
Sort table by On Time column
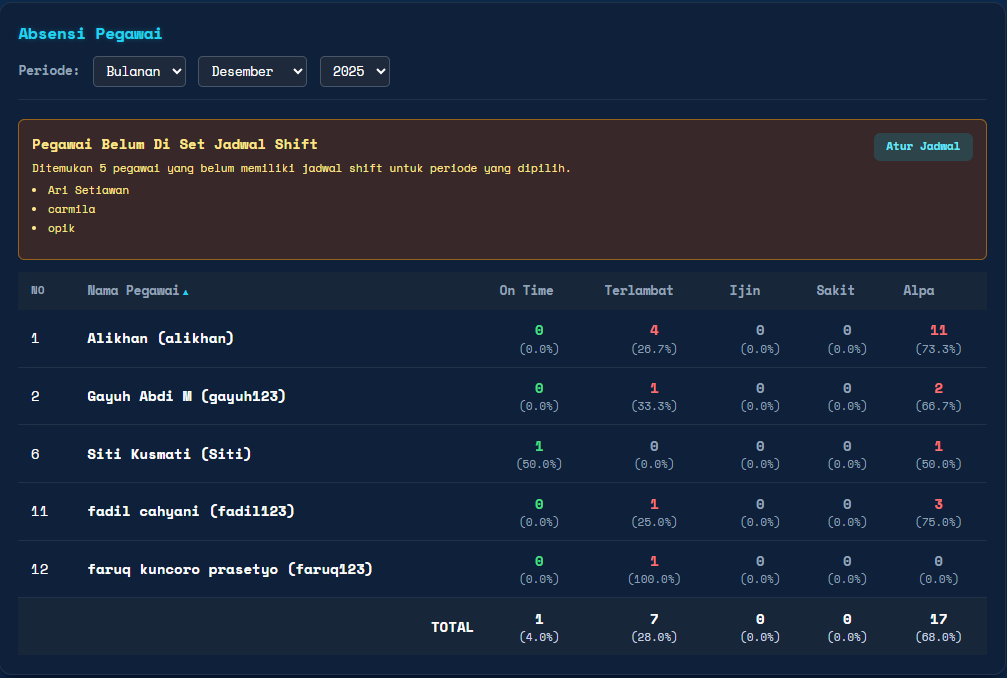click(526, 291)
